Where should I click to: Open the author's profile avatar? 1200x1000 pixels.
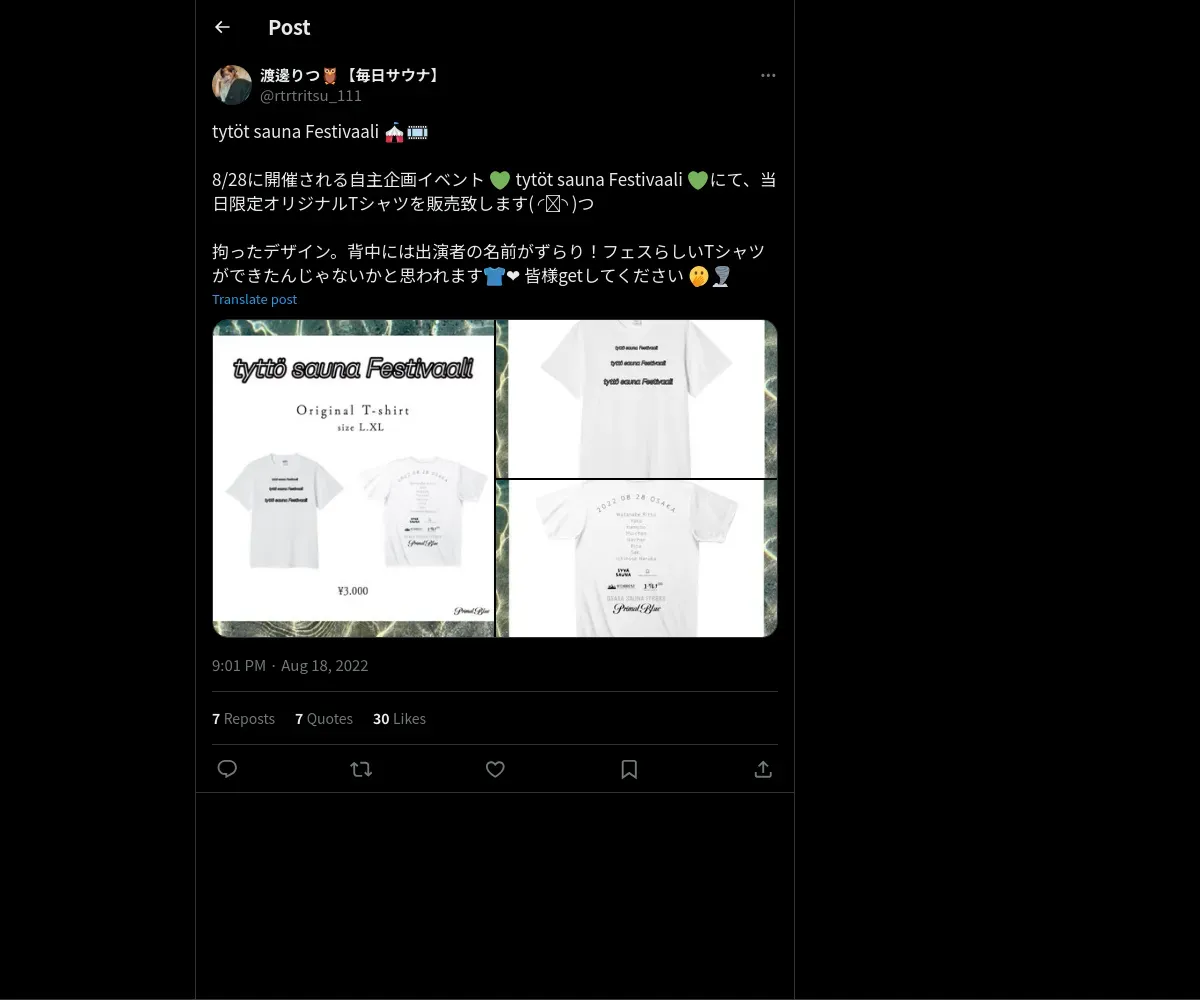pyautogui.click(x=232, y=85)
